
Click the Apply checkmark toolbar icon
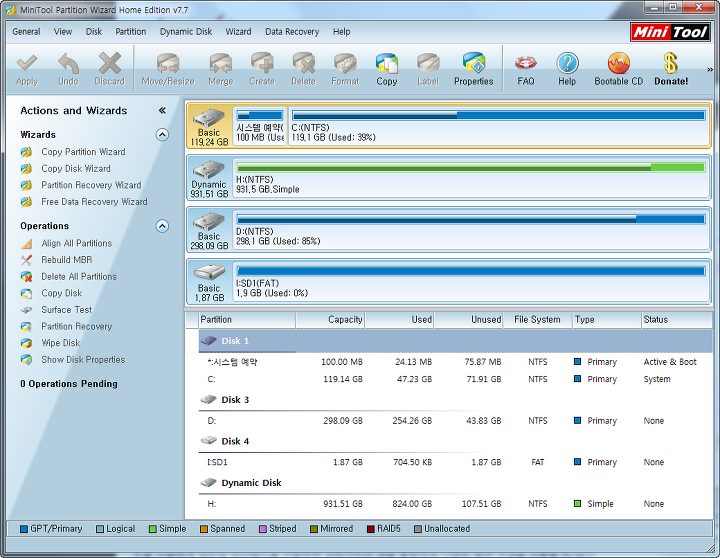pos(27,69)
